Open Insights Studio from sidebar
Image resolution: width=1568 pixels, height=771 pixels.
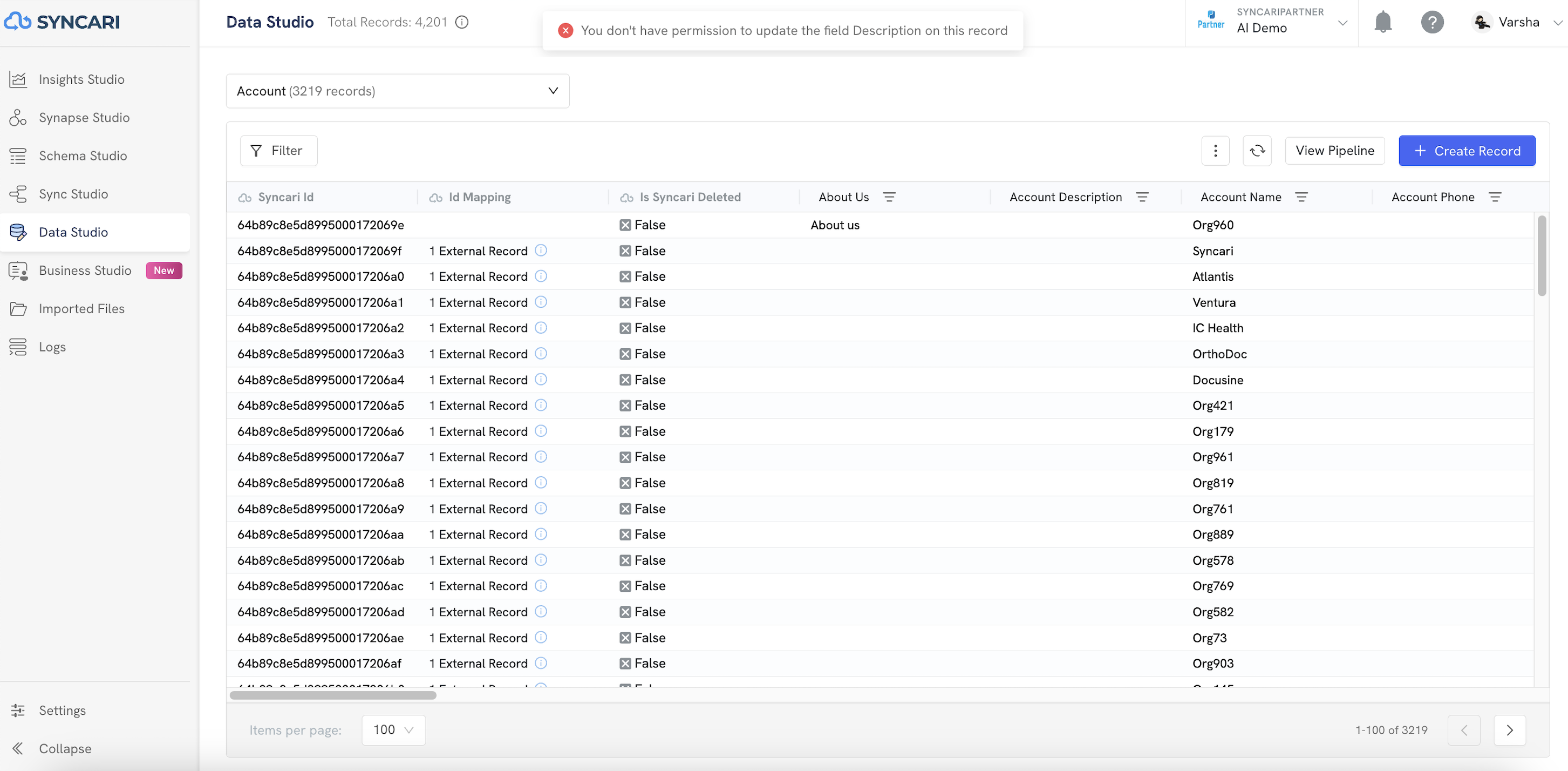tap(81, 79)
